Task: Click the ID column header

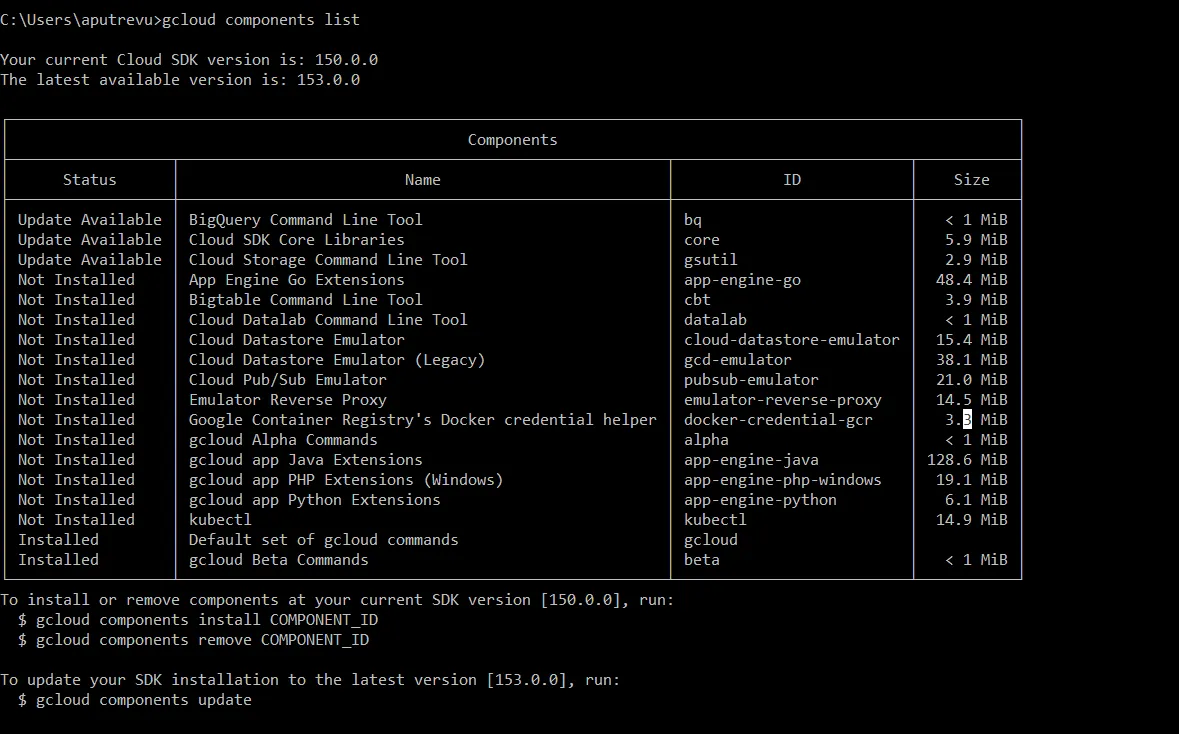Action: (x=791, y=179)
